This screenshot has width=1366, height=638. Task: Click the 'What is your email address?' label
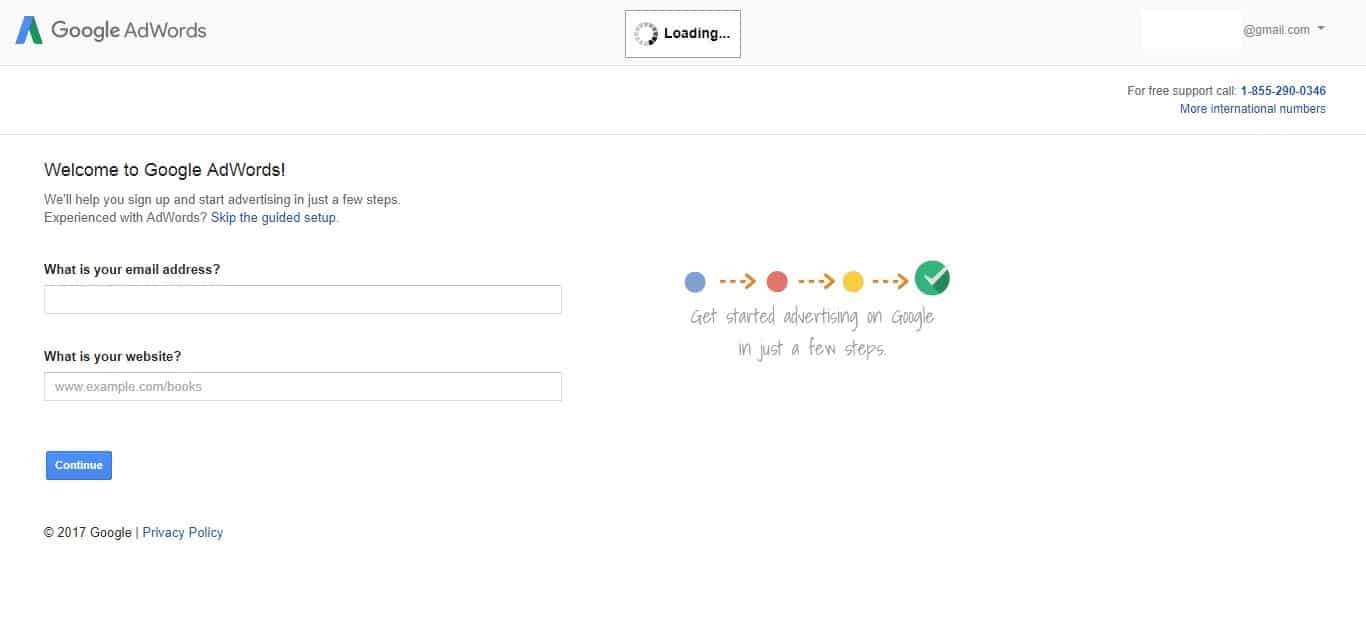(x=132, y=270)
